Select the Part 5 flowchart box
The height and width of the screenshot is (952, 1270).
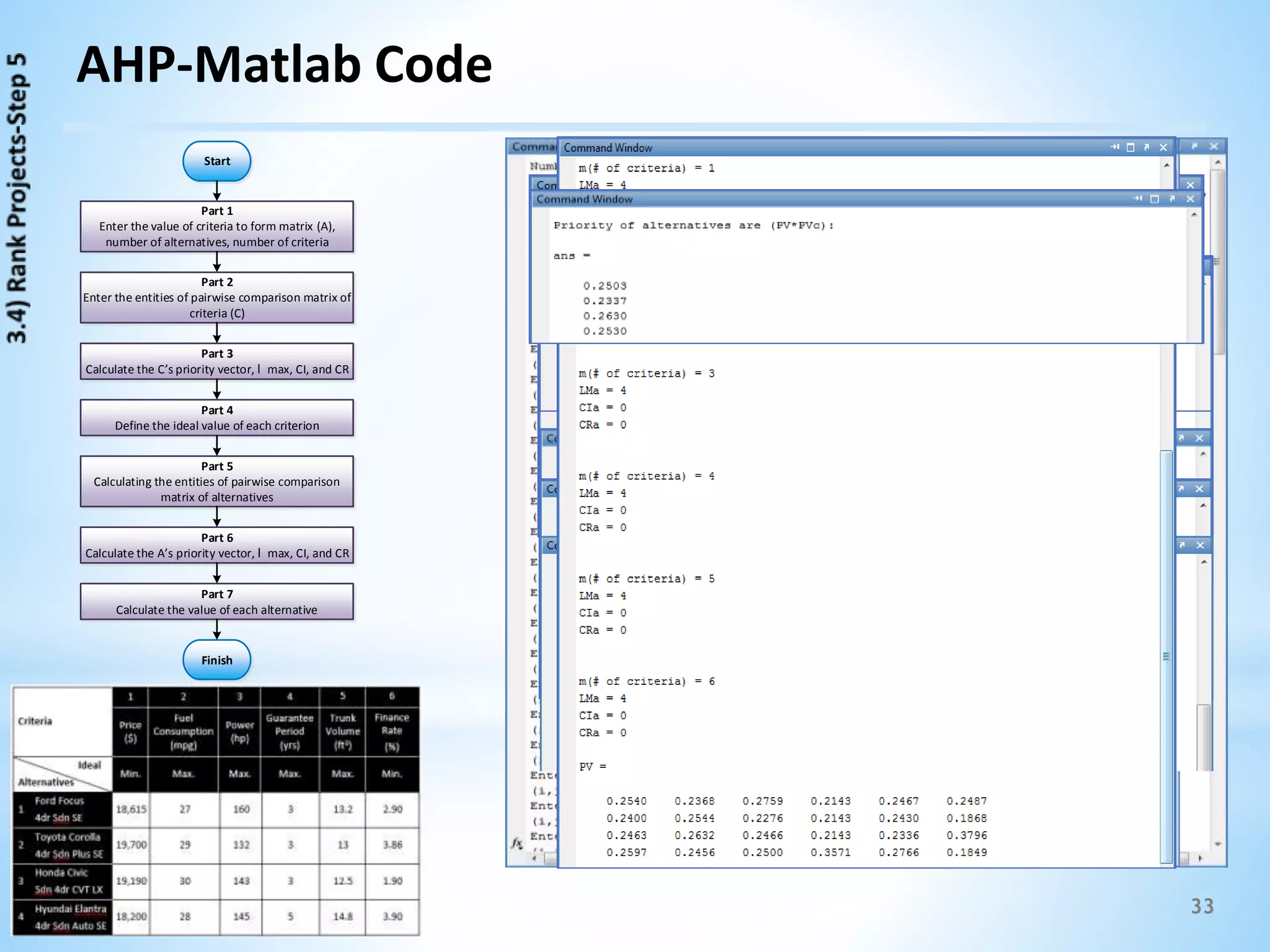[217, 482]
